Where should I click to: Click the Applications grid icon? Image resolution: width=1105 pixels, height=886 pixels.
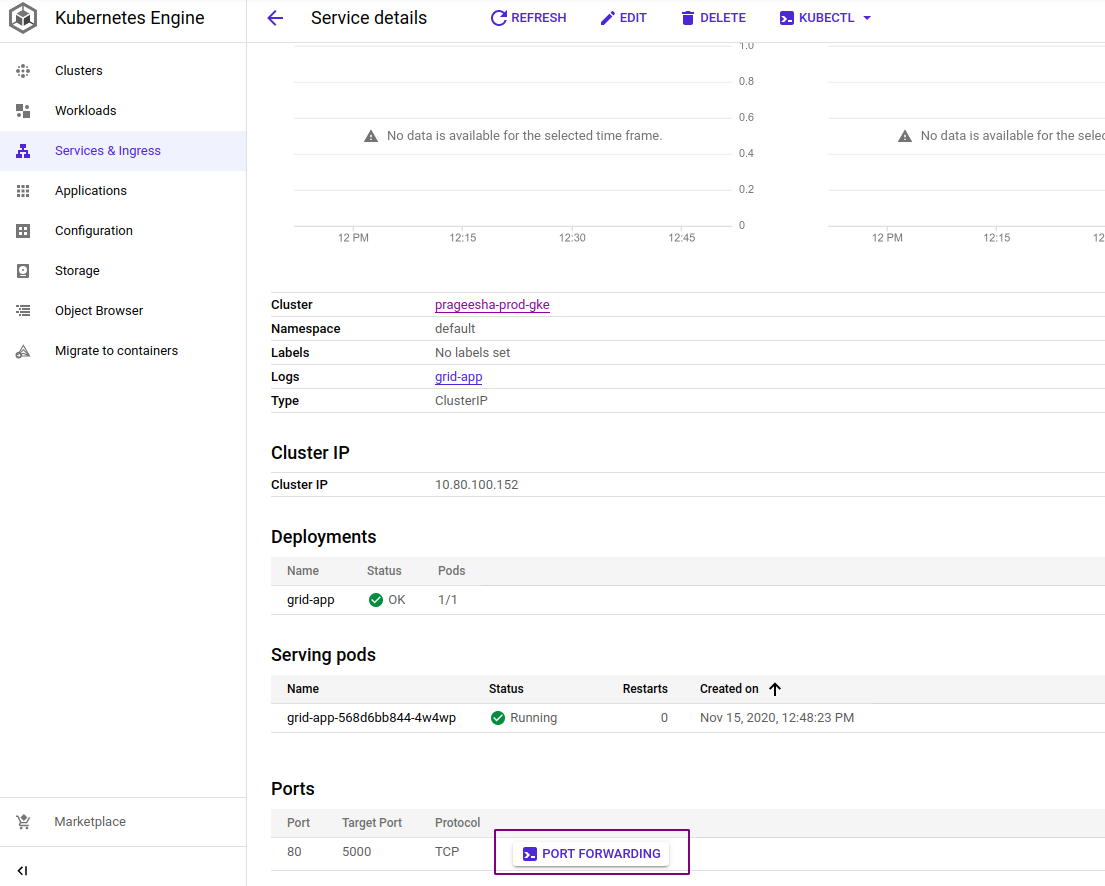point(23,191)
